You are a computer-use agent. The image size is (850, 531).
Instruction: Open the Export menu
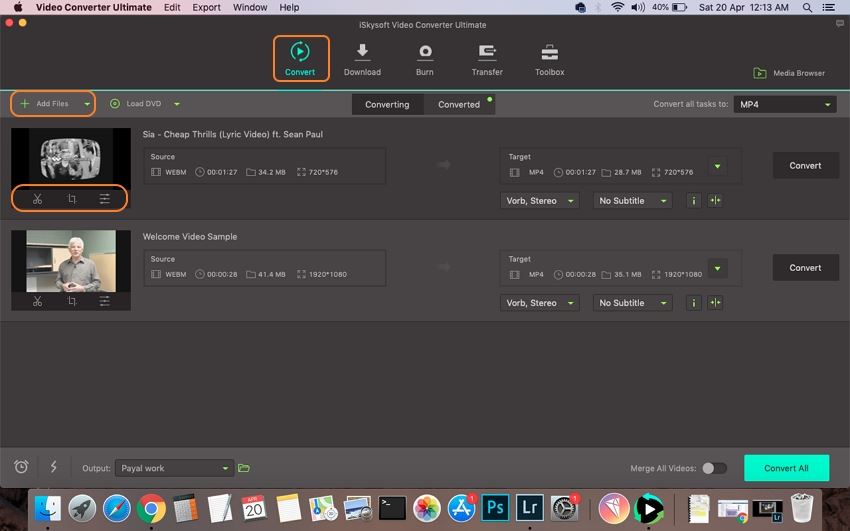point(207,8)
